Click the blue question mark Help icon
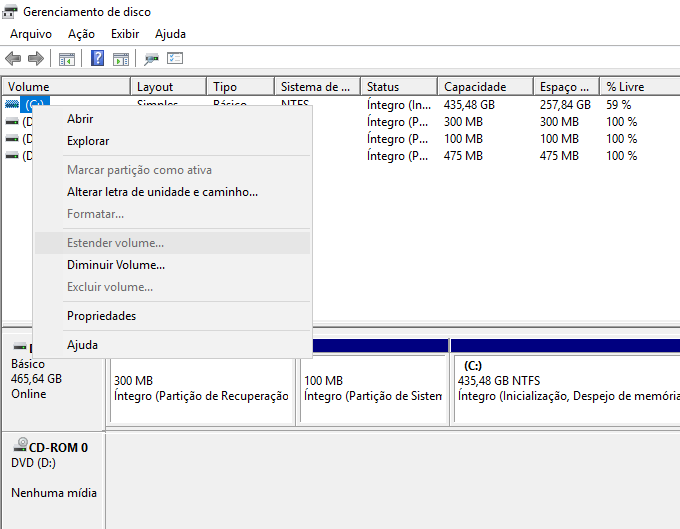680x529 pixels. click(x=98, y=58)
